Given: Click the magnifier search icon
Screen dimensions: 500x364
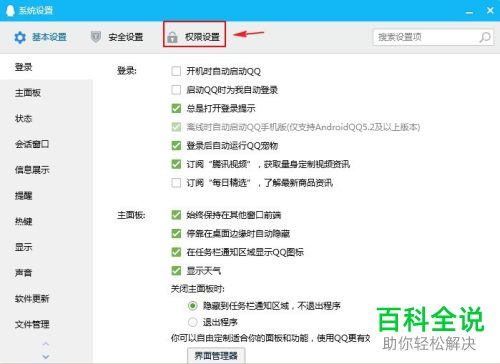Looking at the screenshot, I should pos(485,37).
